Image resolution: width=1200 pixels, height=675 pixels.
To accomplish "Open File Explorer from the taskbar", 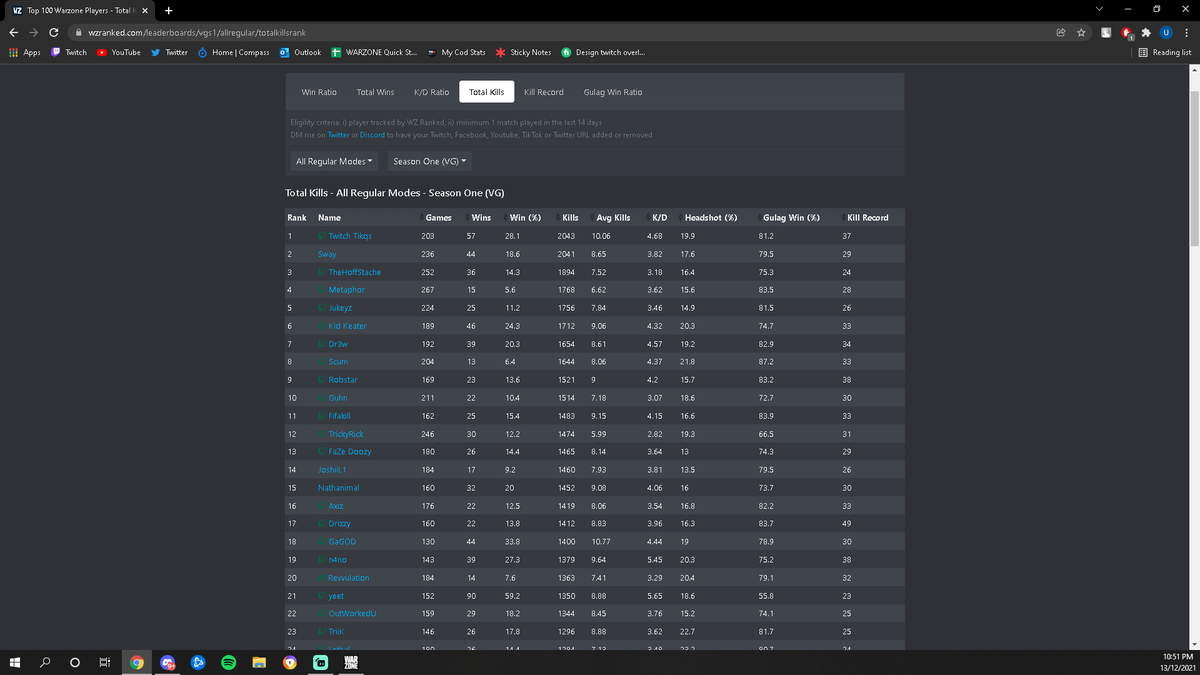I will [x=259, y=662].
